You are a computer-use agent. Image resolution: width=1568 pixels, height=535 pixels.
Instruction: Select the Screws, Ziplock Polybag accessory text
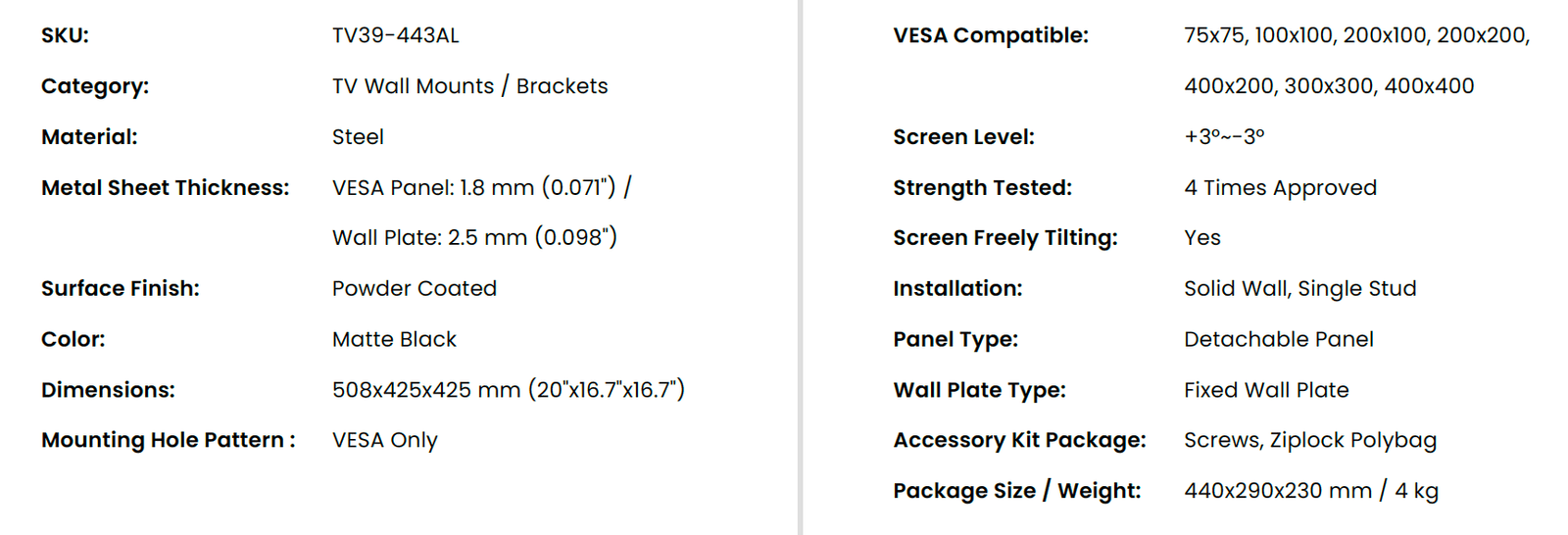tap(1310, 440)
